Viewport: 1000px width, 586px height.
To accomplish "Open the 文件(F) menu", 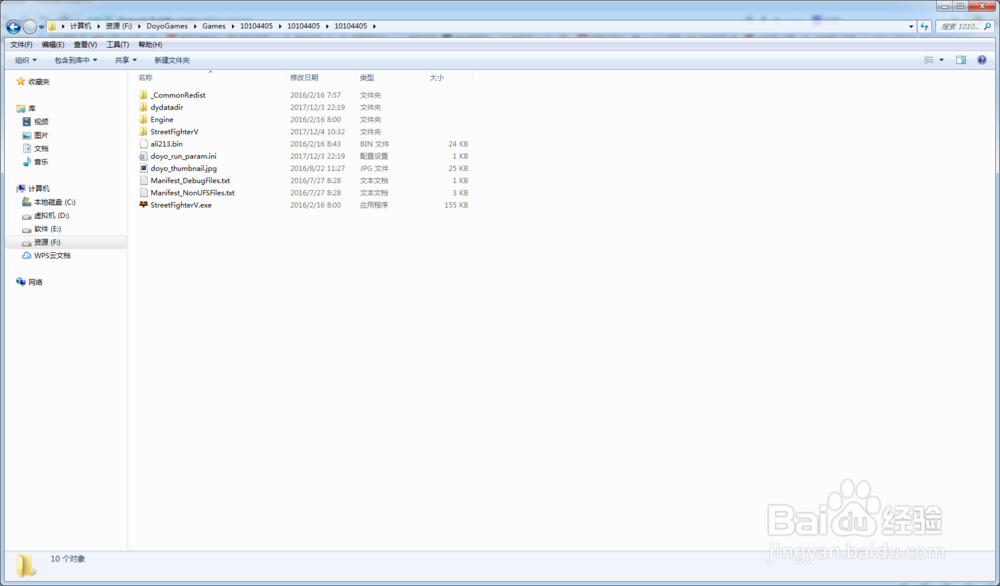I will pyautogui.click(x=21, y=45).
